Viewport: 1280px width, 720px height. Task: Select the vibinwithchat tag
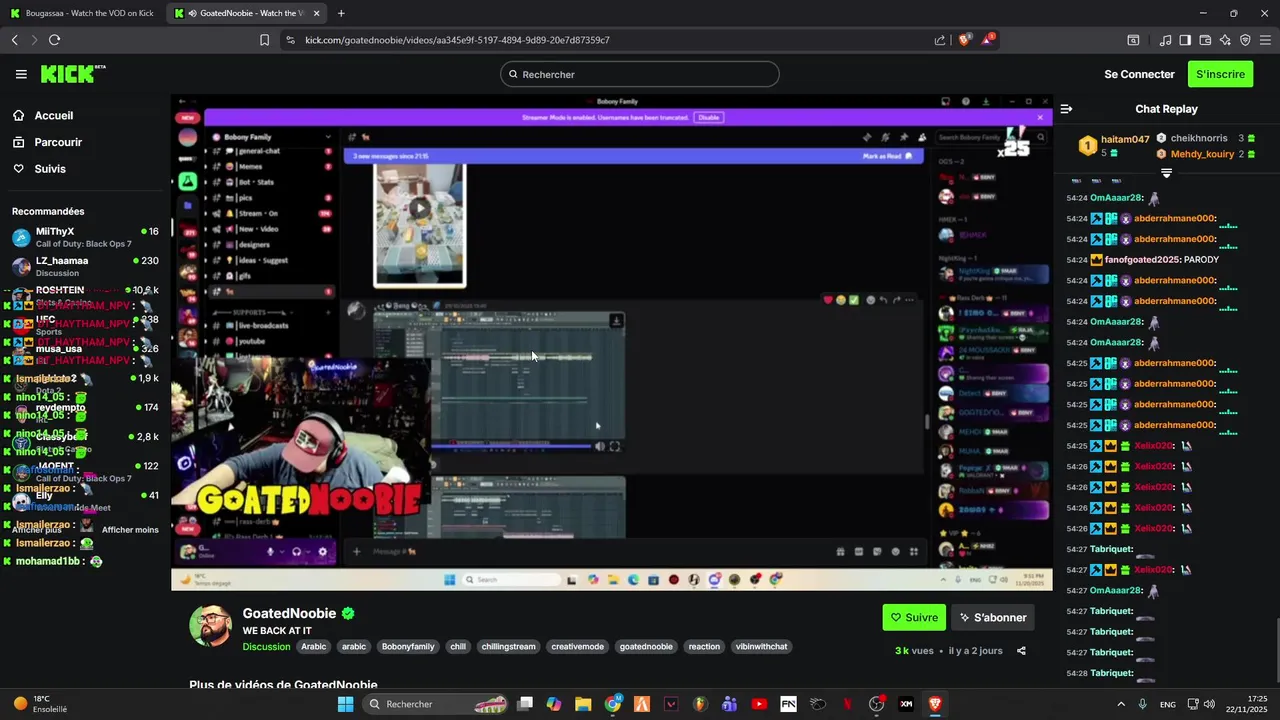762,647
